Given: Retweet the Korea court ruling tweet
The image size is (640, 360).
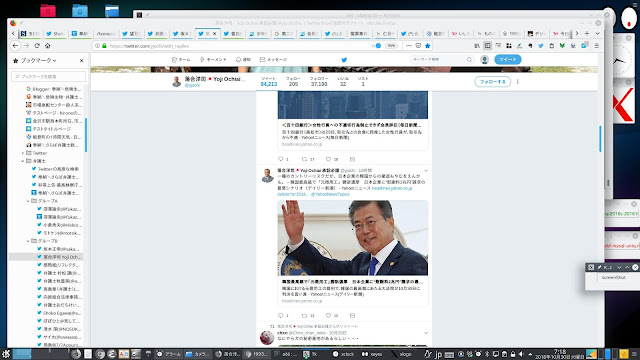Looking at the screenshot, I should pyautogui.click(x=304, y=316).
